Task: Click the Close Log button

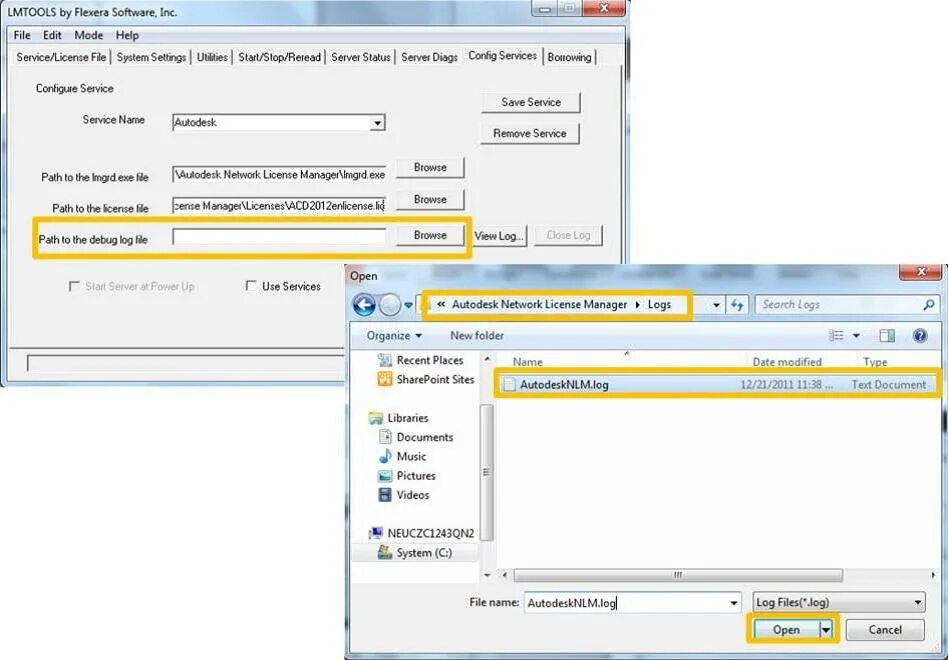Action: tap(568, 235)
